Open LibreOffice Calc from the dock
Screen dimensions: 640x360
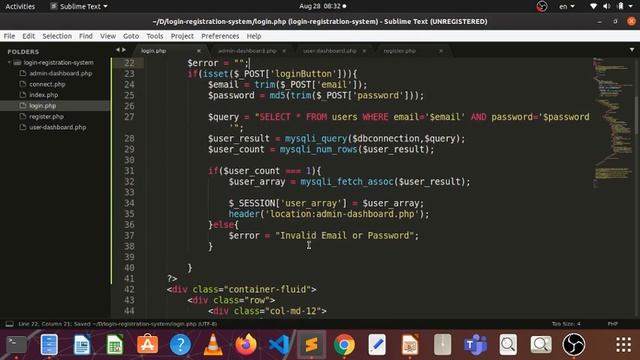[x=115, y=345]
